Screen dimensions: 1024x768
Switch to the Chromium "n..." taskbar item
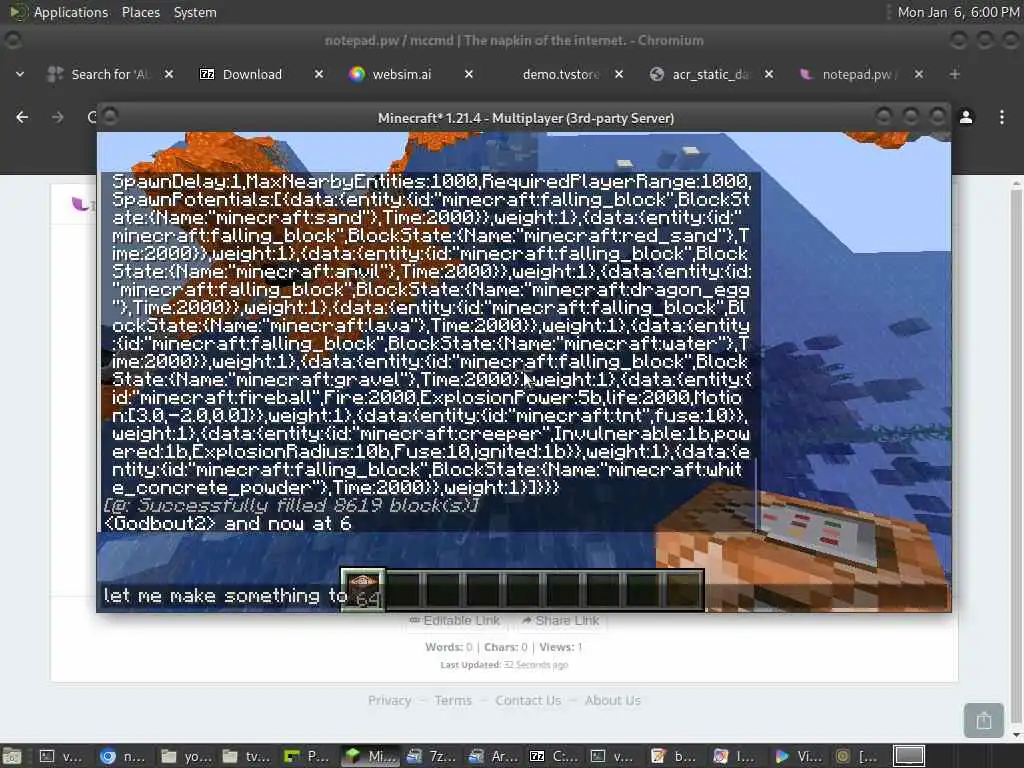coord(123,756)
